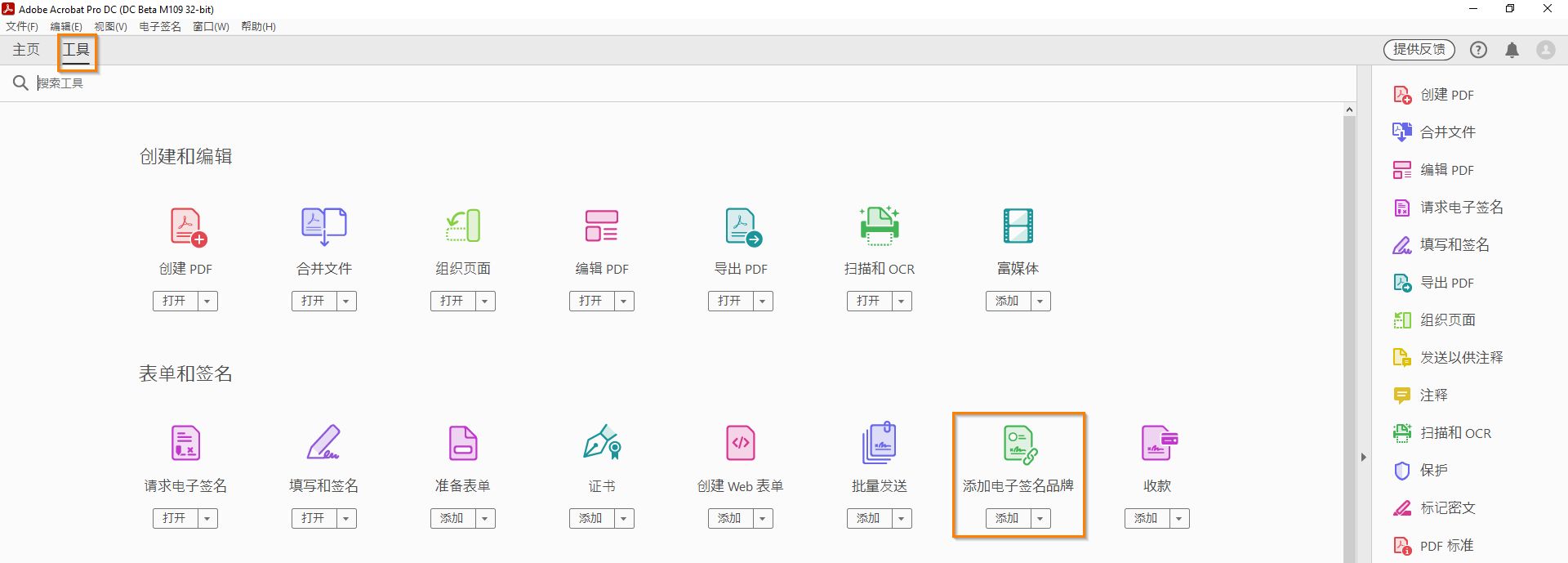Click the 证书 fountain pen icon

coord(603,442)
